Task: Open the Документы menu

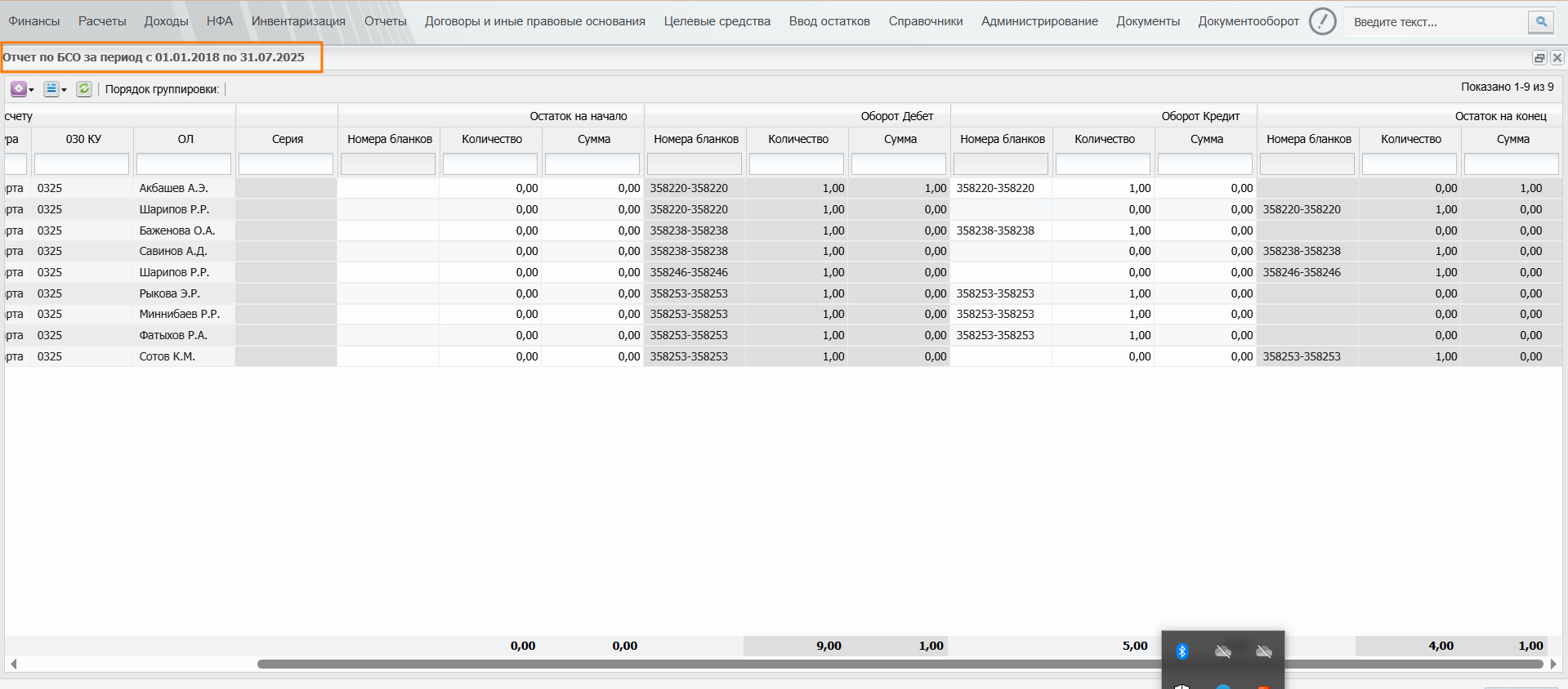Action: [x=1148, y=21]
